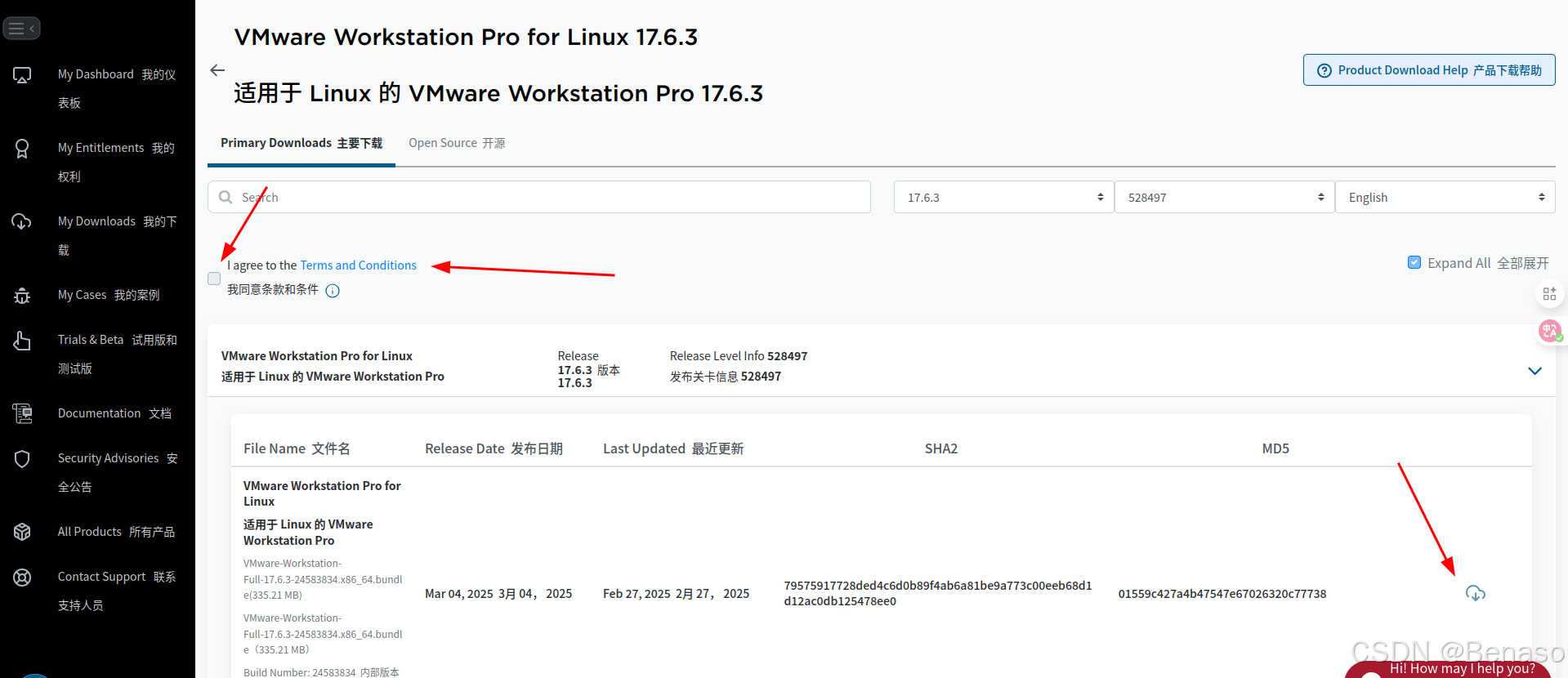1568x678 pixels.
Task: Collapse the VMware Workstation Pro for Linux section
Action: [1534, 370]
